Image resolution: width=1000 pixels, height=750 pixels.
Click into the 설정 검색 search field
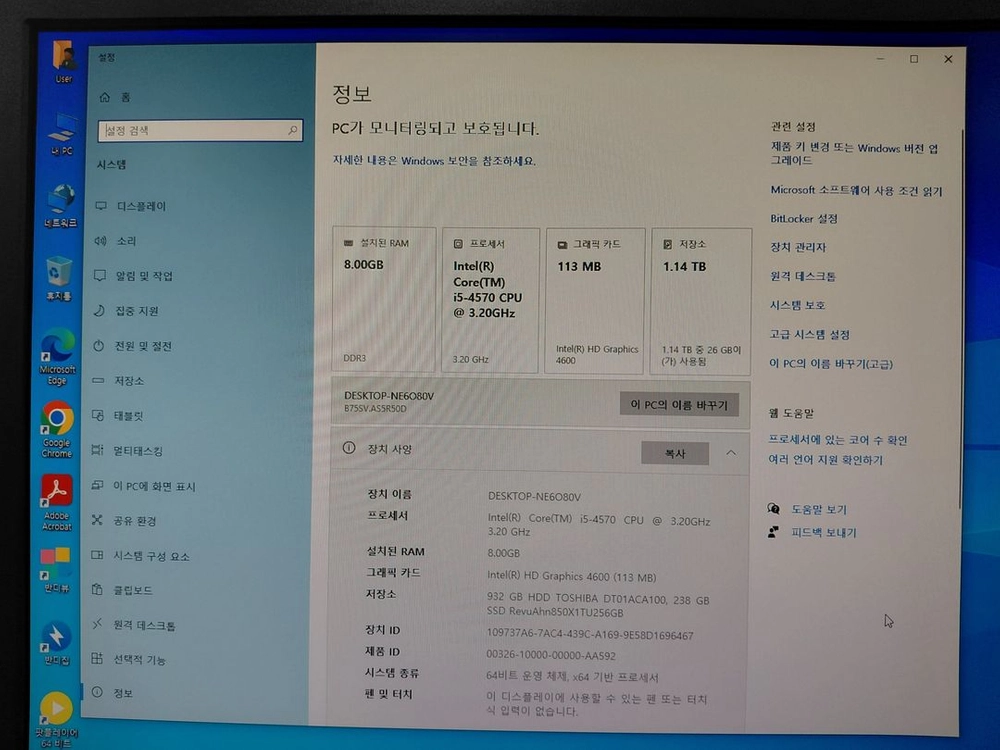200,130
